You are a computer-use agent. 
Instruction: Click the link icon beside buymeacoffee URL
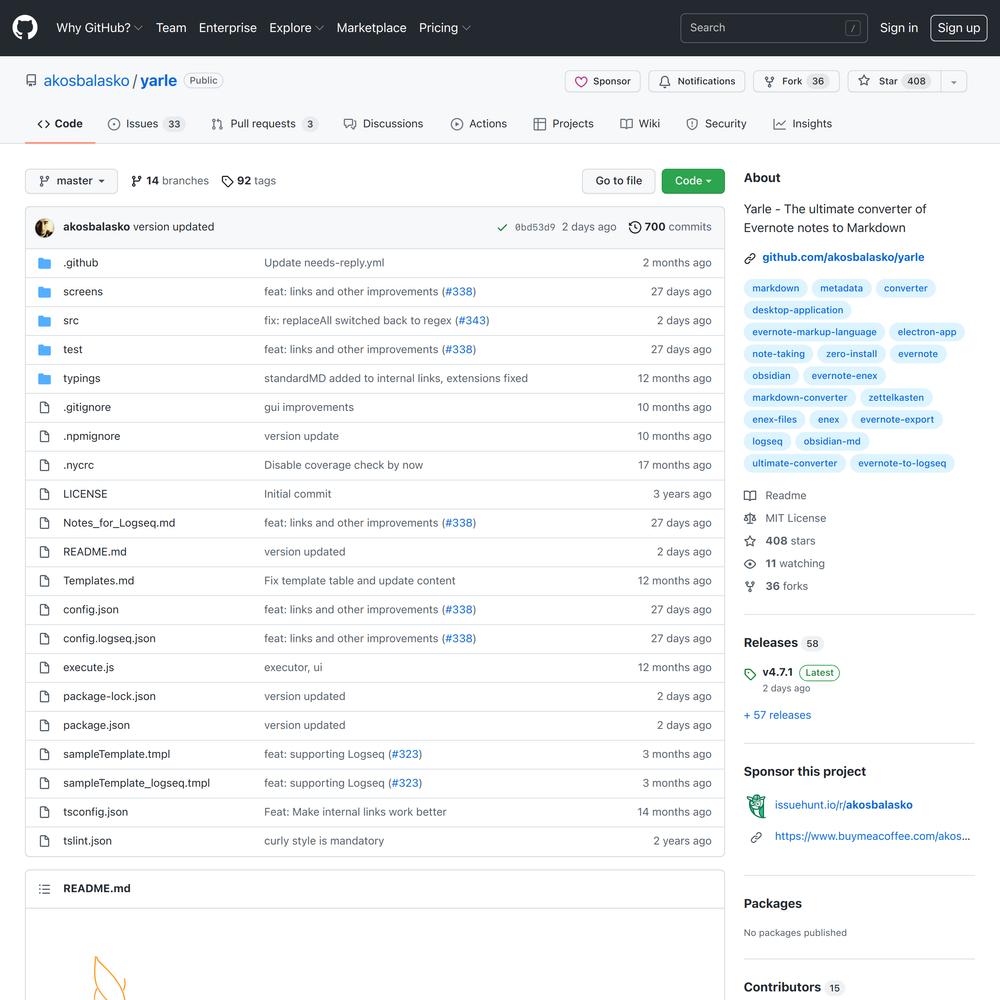point(756,837)
